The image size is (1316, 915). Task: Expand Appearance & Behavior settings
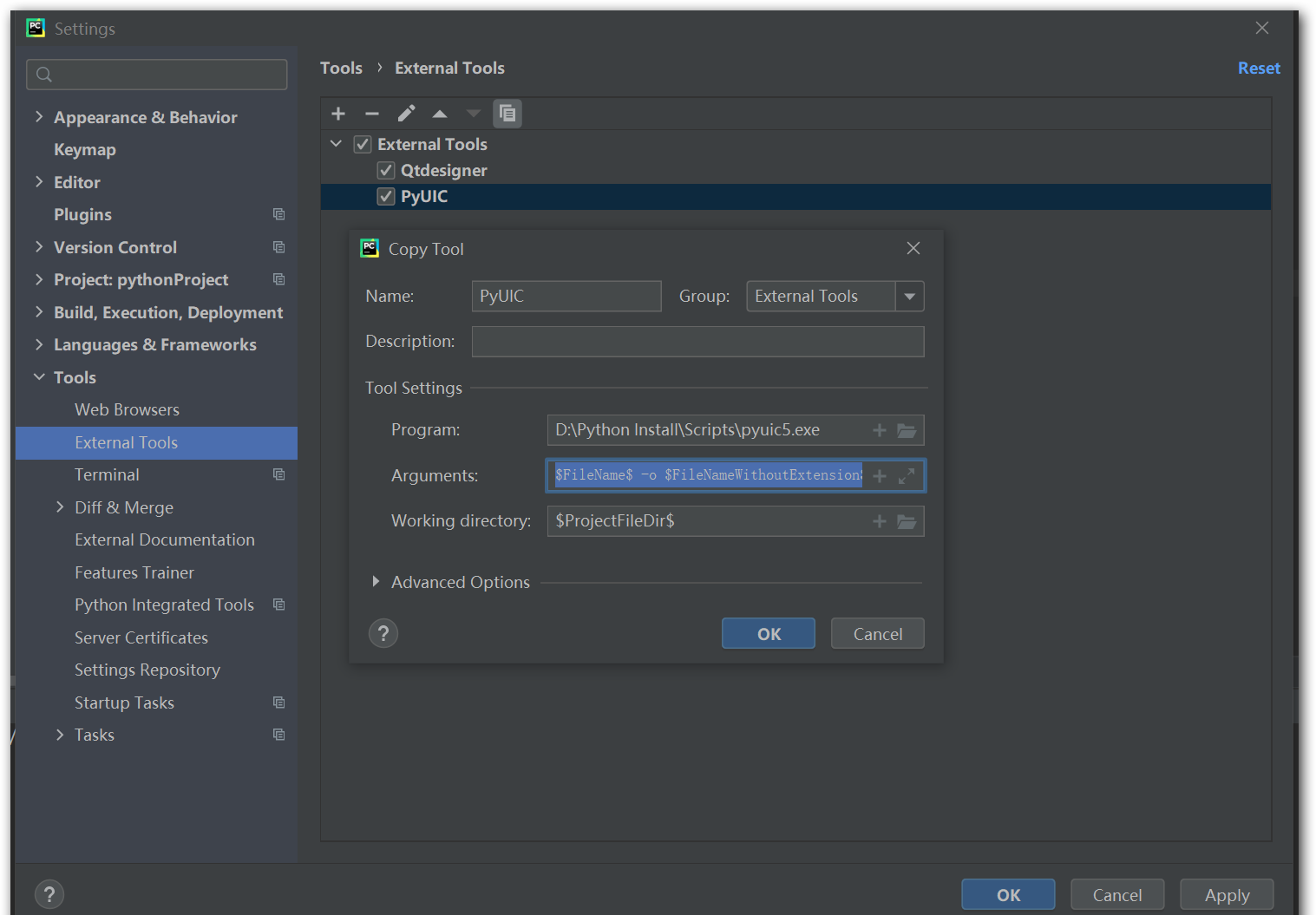point(39,116)
